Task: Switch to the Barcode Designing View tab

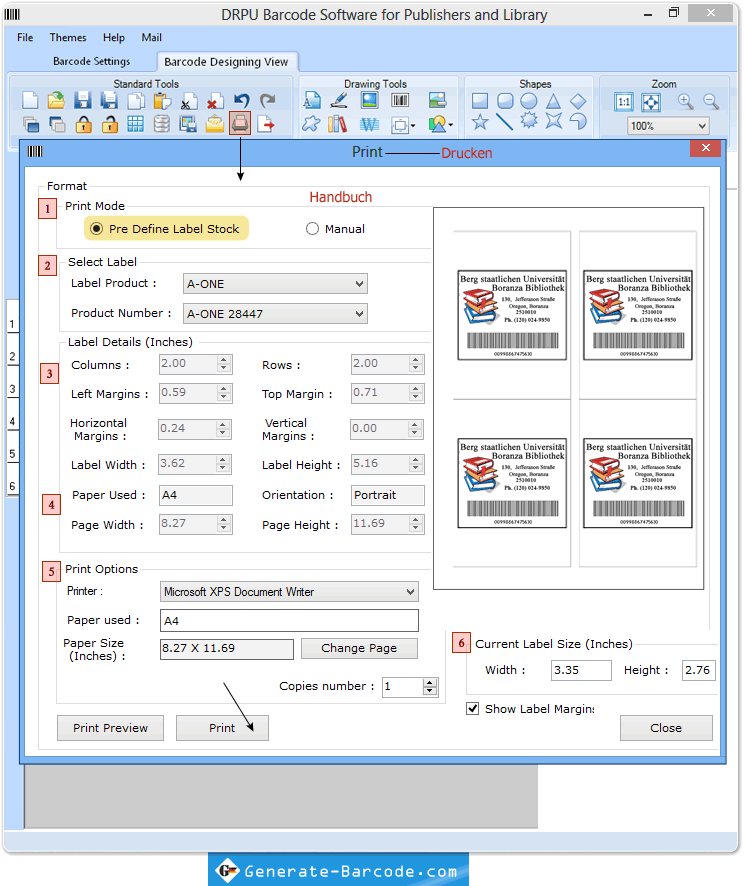Action: [226, 62]
